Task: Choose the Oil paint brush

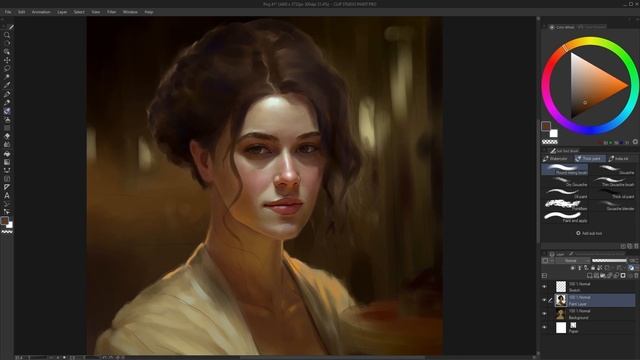Action: pos(565,193)
